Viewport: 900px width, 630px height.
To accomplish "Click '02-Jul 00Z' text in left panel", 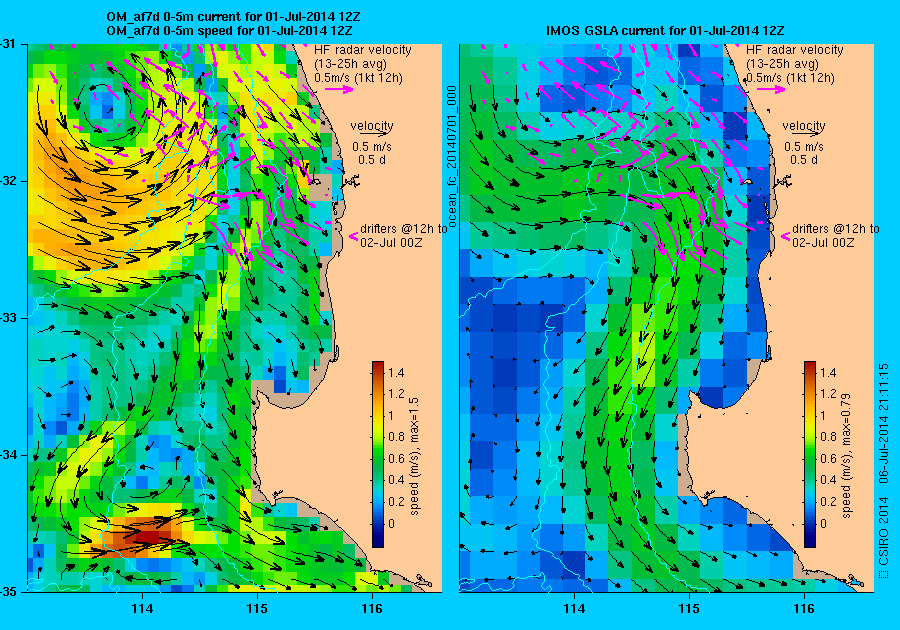I will [x=391, y=242].
